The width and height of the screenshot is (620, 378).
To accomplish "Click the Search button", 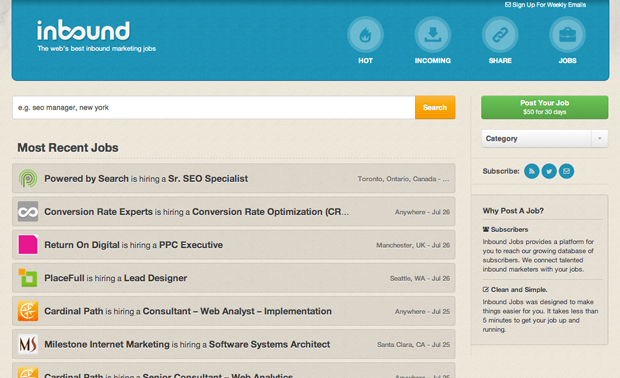I will tap(435, 107).
